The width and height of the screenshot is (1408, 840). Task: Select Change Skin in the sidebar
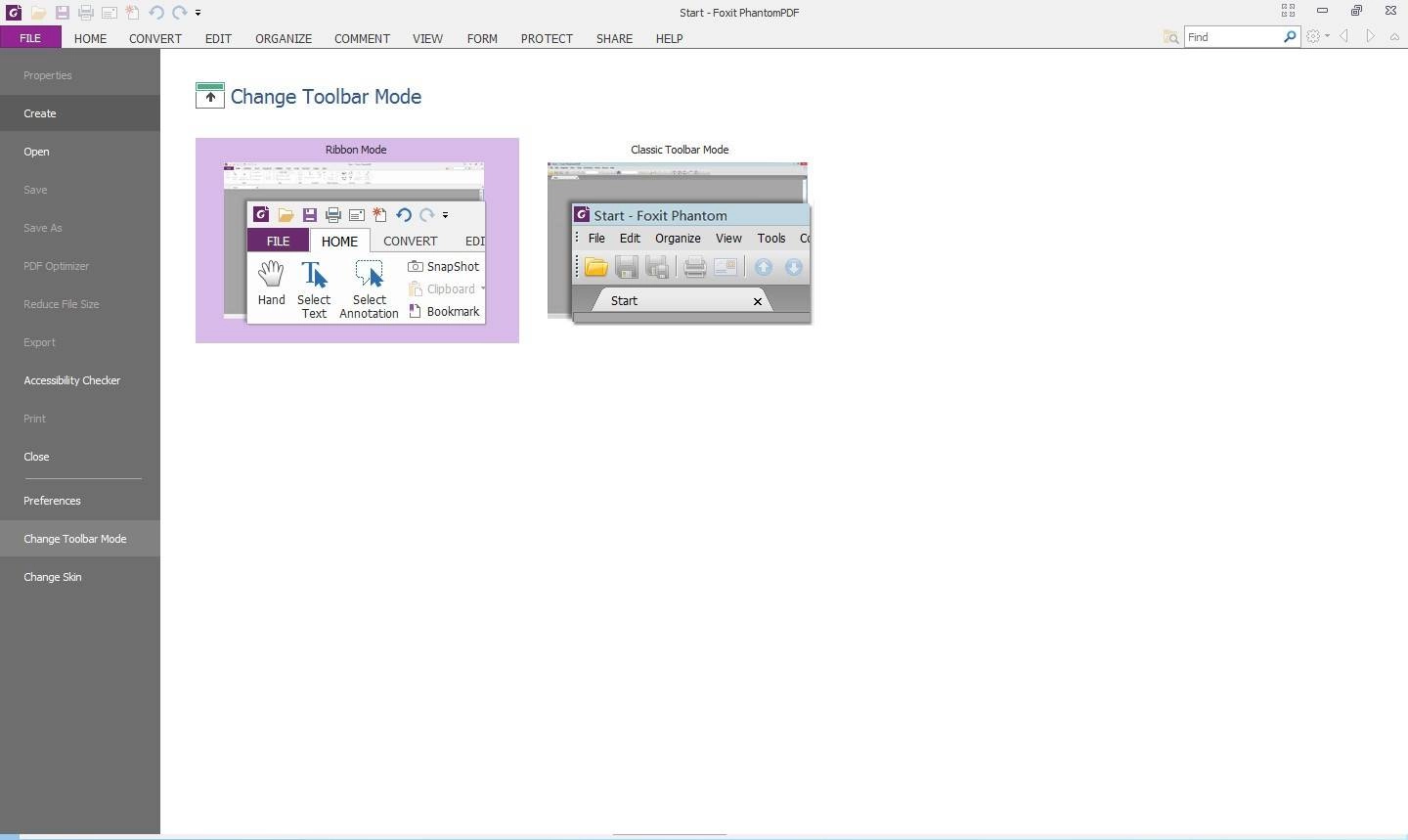click(80, 577)
